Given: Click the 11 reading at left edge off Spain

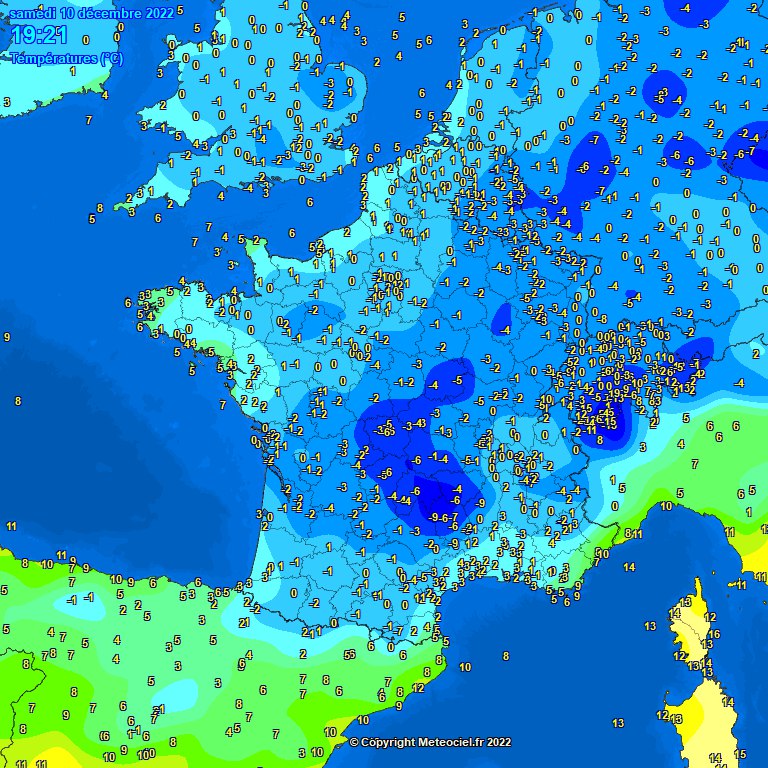Looking at the screenshot, I should coord(11,526).
